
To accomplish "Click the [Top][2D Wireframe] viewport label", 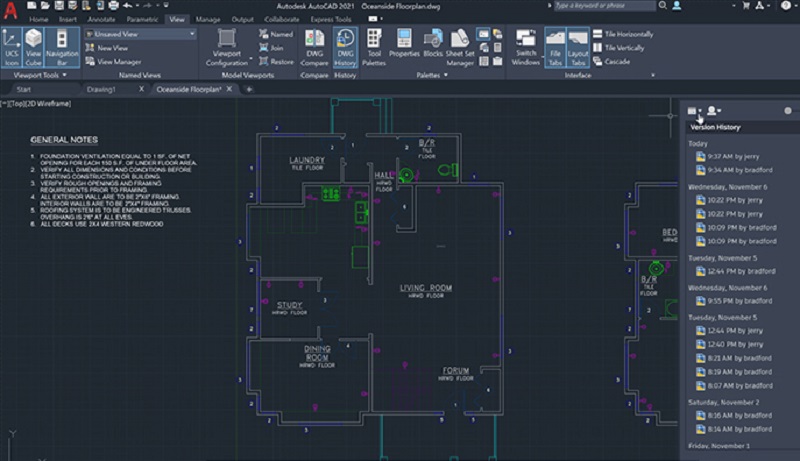I will pyautogui.click(x=36, y=104).
